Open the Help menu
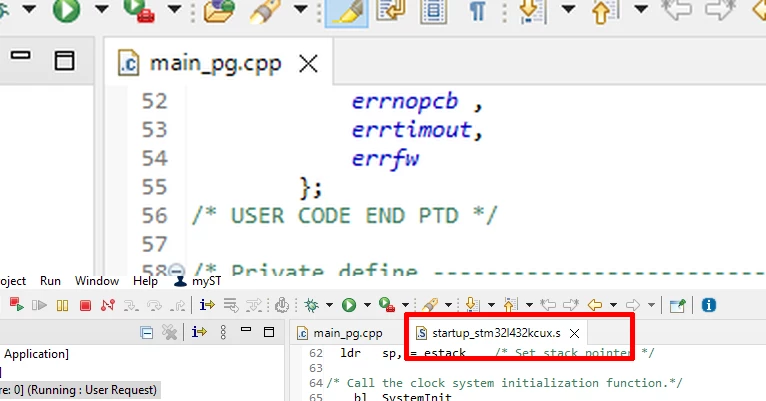Viewport: 766px width, 401px height. [x=145, y=281]
